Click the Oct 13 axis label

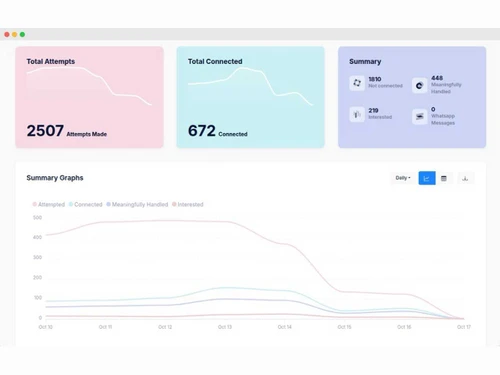(225, 327)
